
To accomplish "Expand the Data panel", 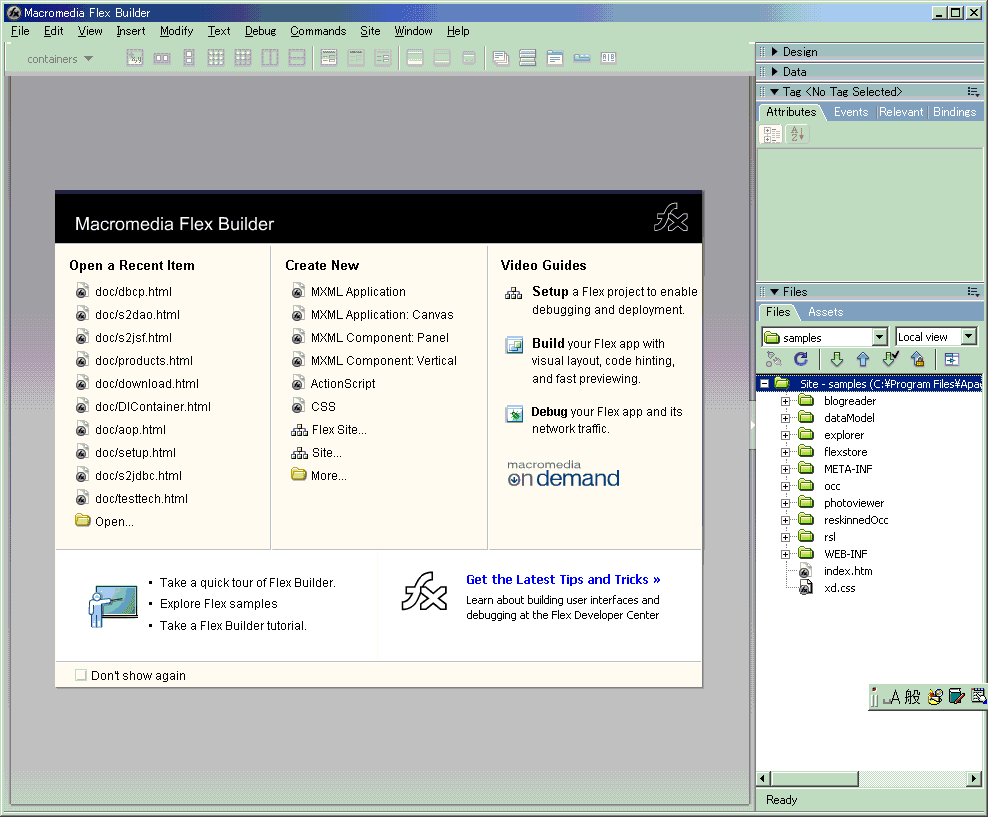I will (x=775, y=72).
